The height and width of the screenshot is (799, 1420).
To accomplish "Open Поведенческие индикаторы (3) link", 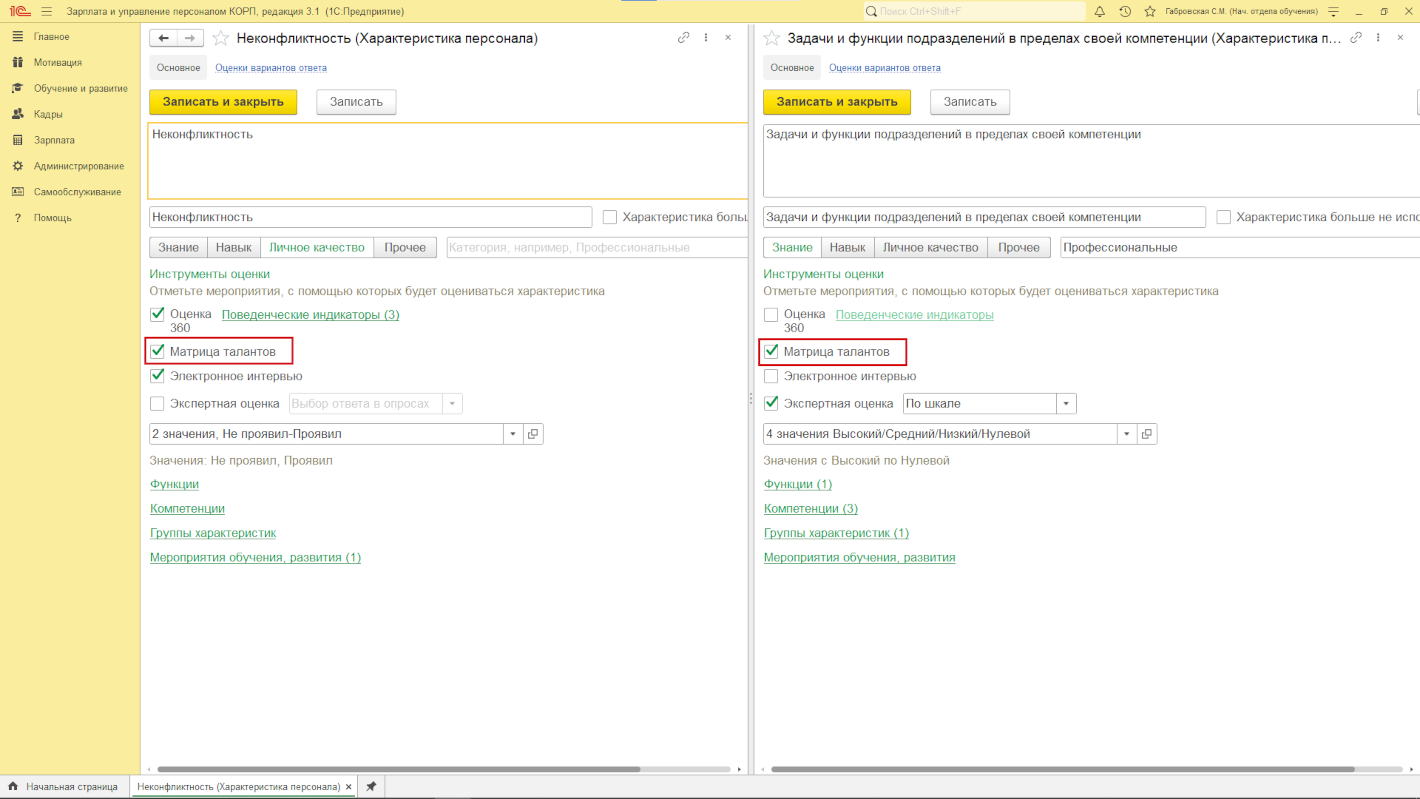I will point(310,315).
